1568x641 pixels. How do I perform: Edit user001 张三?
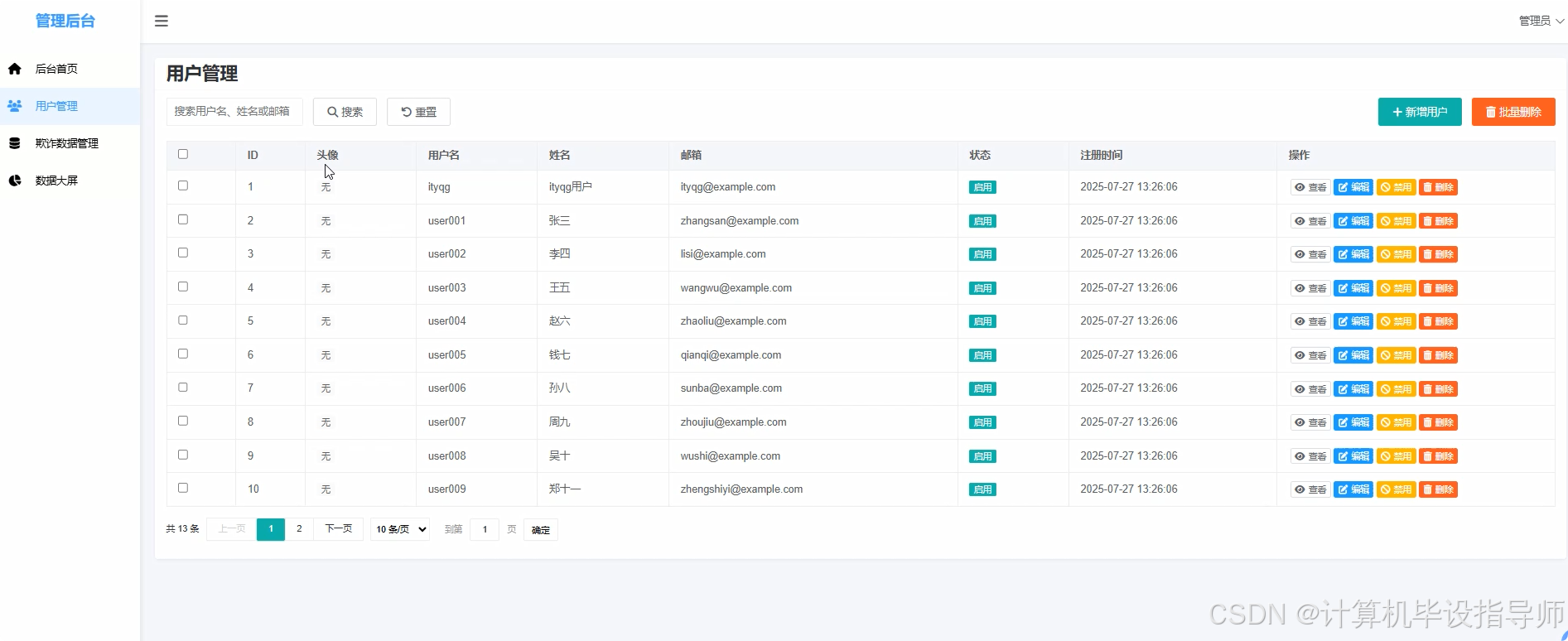pos(1353,221)
